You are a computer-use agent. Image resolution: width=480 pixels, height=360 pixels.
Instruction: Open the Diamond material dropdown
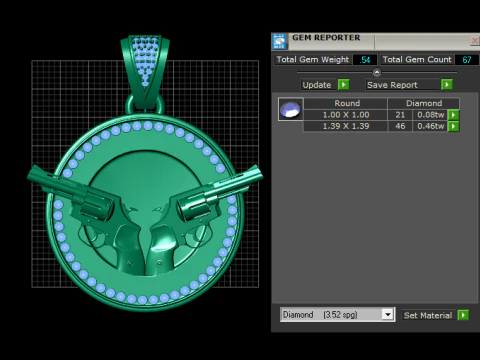pos(387,315)
